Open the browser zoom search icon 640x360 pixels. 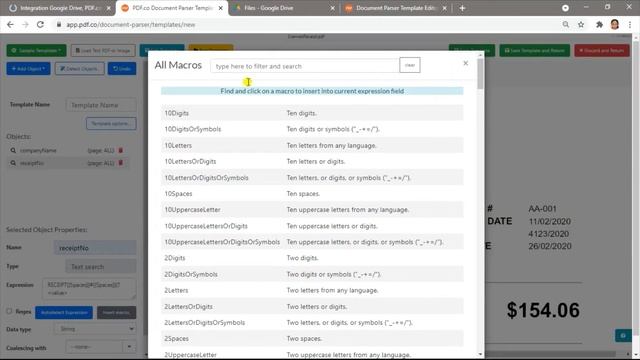coord(566,24)
